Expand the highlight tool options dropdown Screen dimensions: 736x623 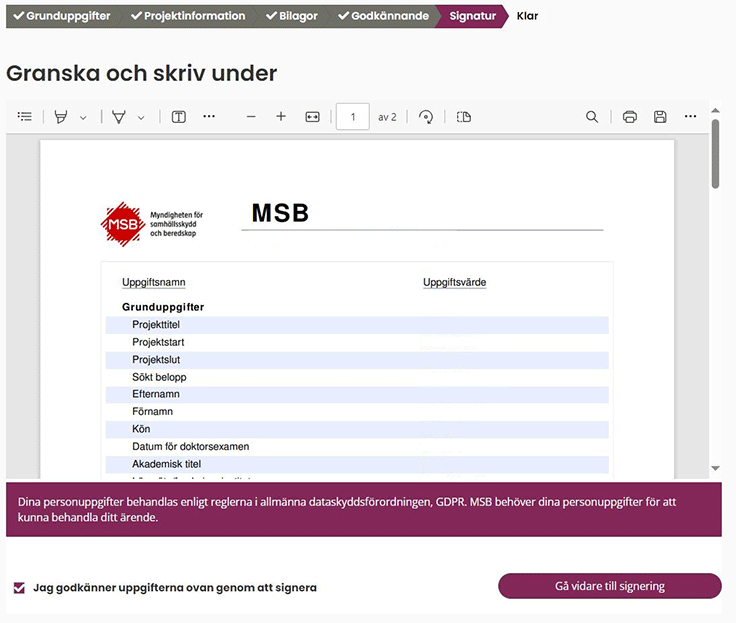tap(83, 118)
